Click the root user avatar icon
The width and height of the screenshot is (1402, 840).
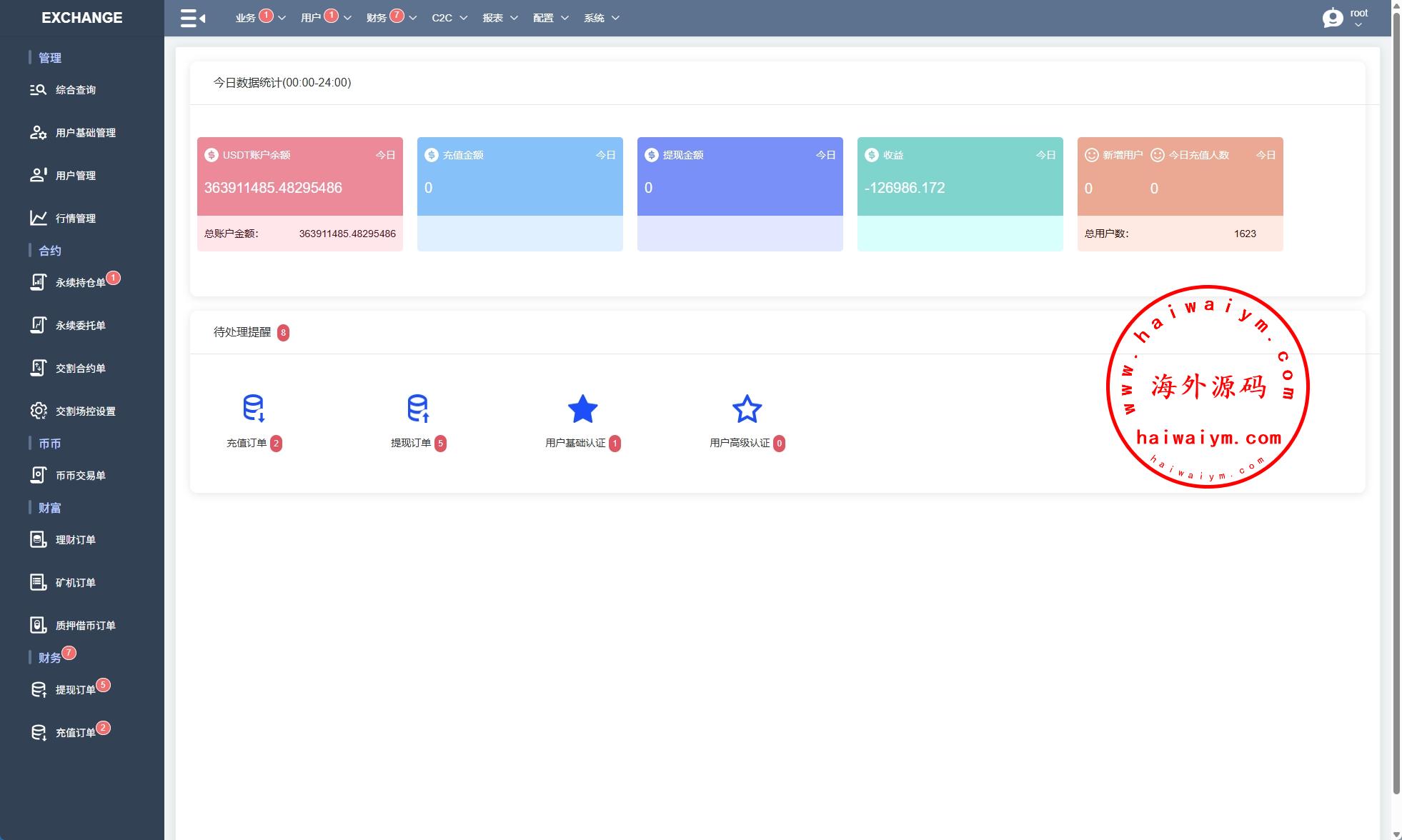(1332, 18)
